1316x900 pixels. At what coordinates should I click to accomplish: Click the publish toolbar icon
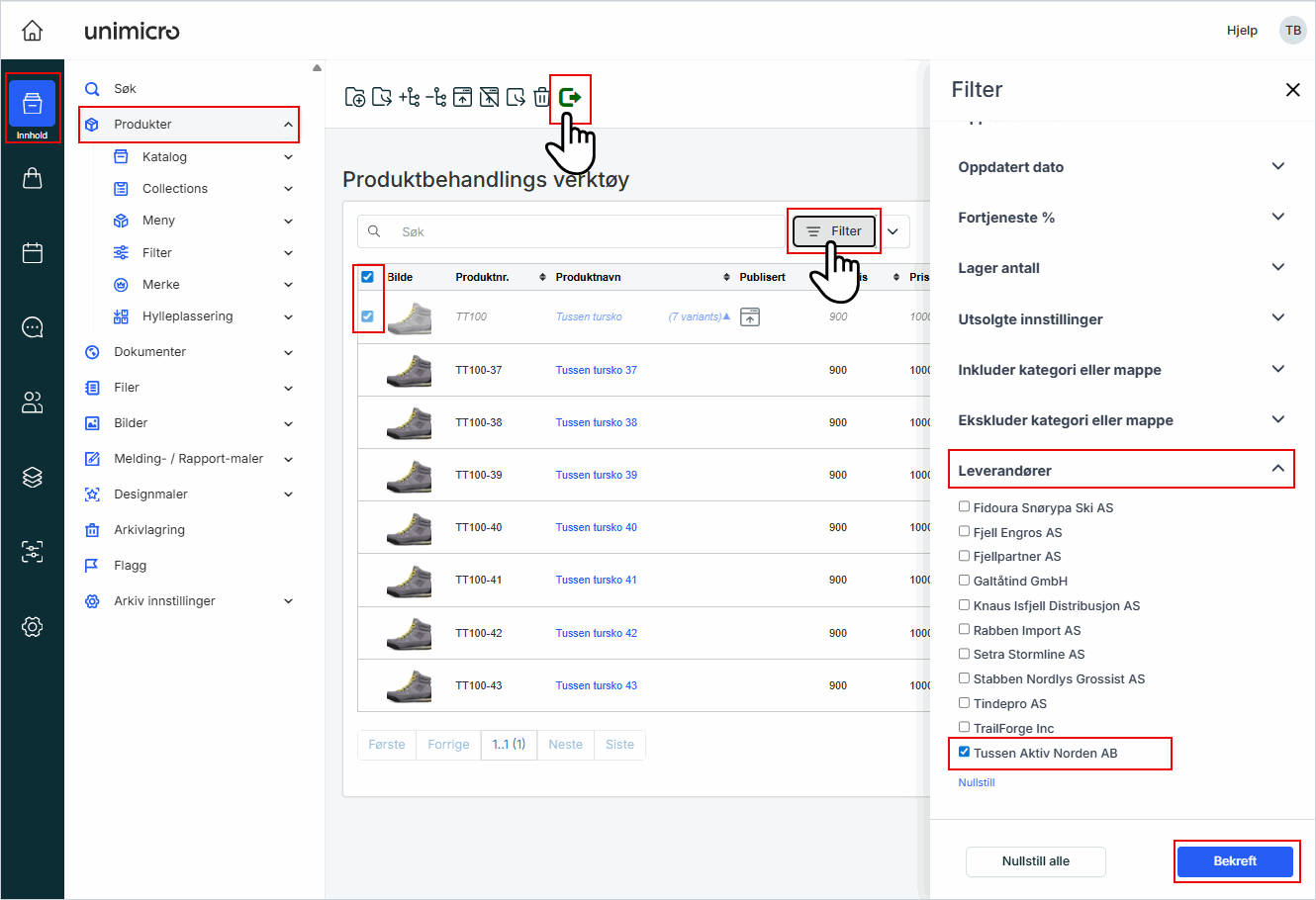tap(463, 97)
